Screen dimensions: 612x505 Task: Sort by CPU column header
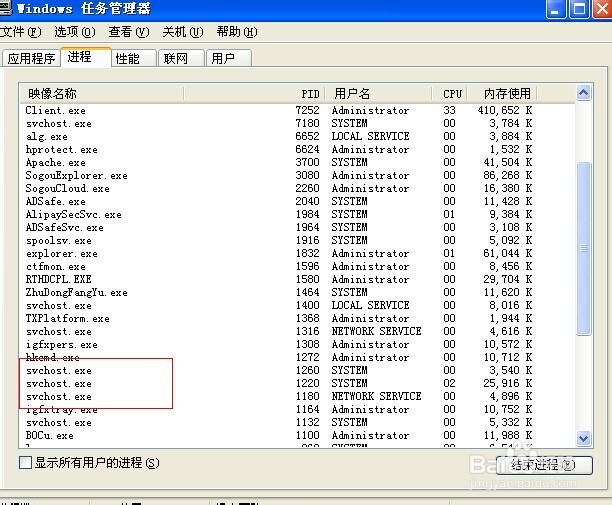pos(450,94)
